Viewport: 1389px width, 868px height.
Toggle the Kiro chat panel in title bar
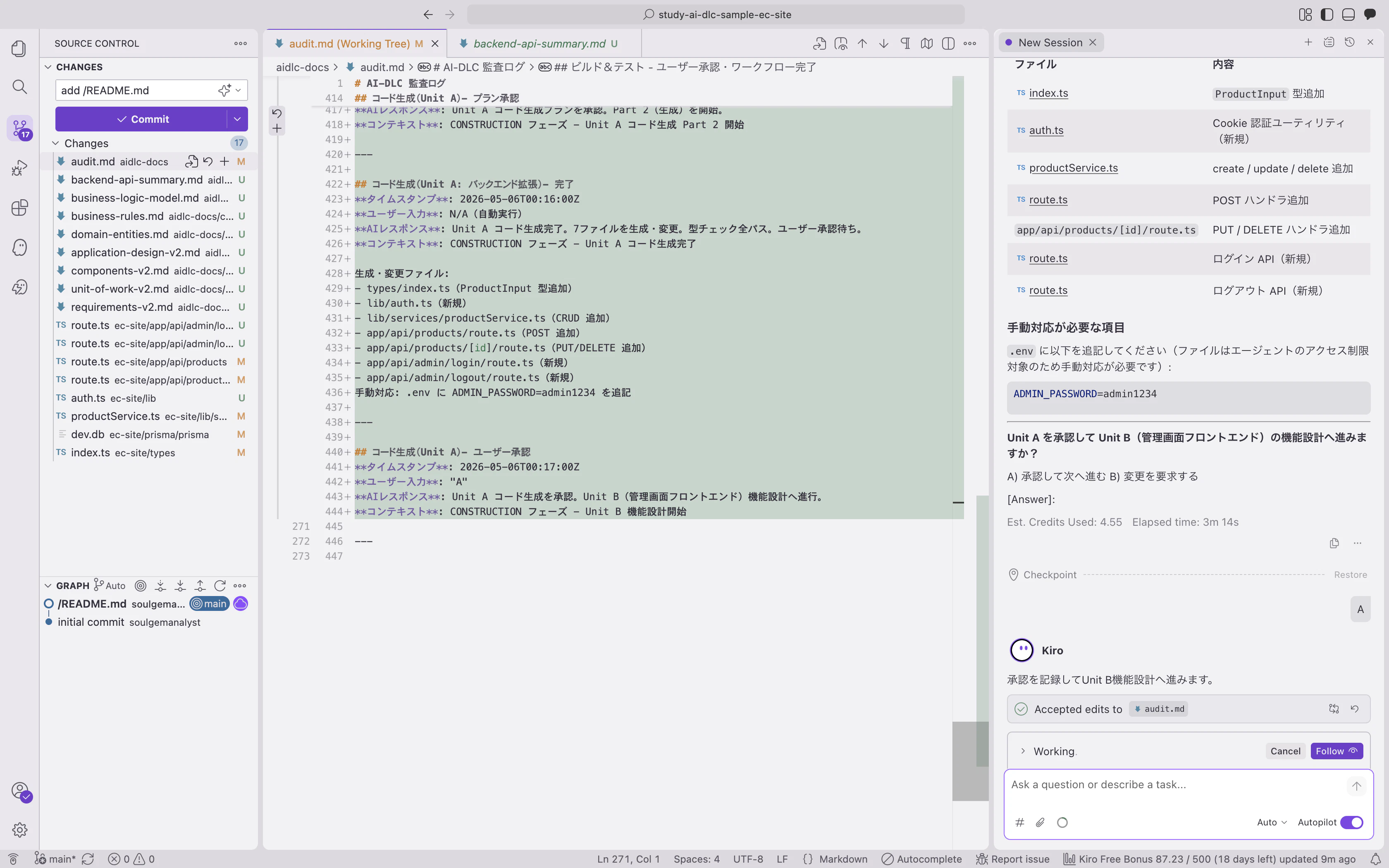click(x=1370, y=14)
